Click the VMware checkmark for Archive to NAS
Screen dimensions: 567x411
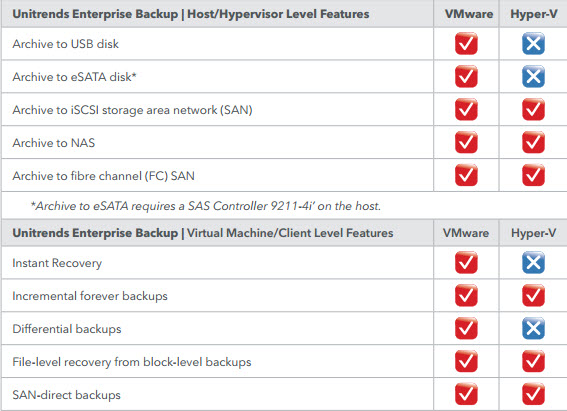pos(466,142)
